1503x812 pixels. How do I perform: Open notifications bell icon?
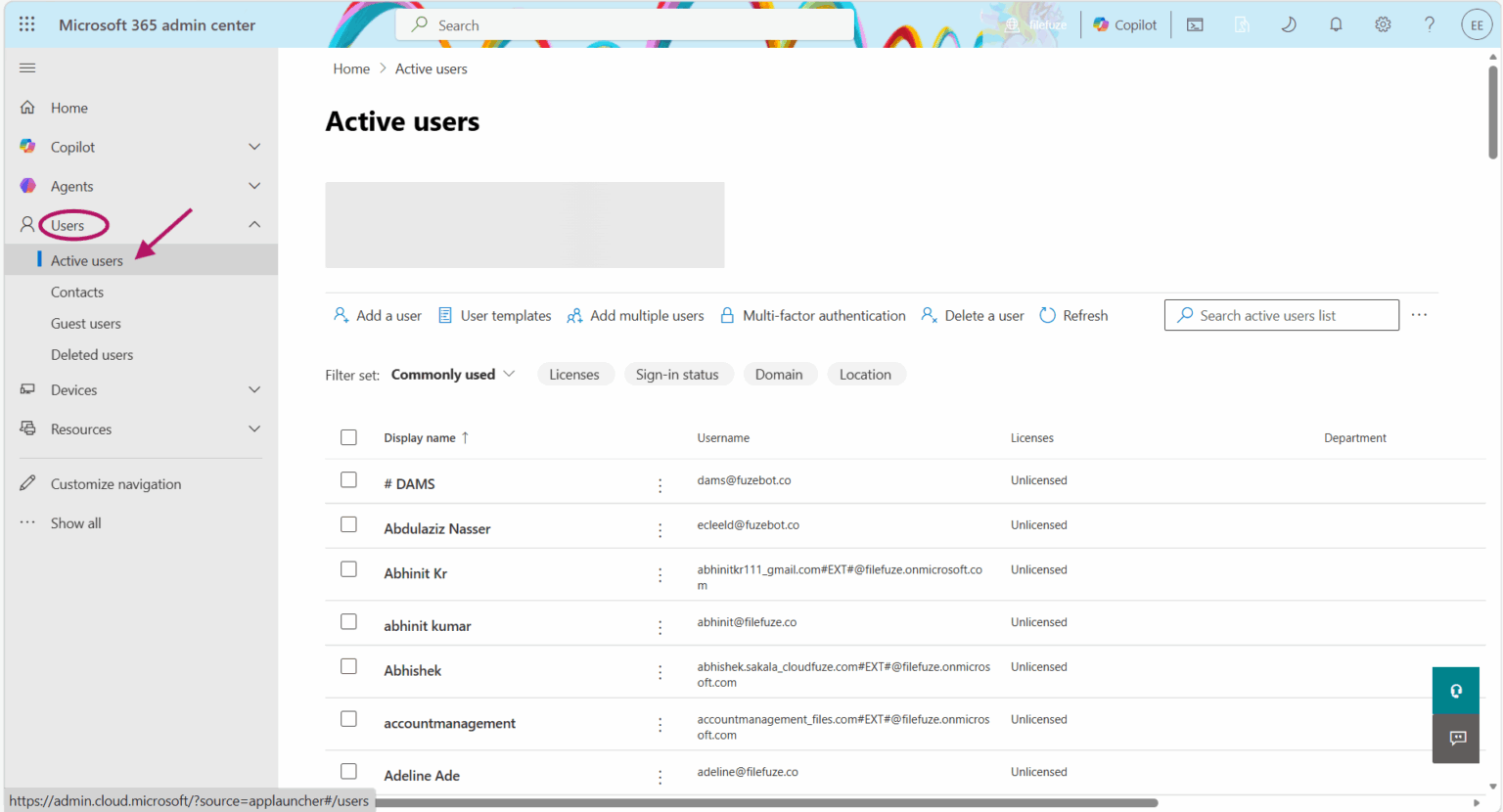point(1336,24)
